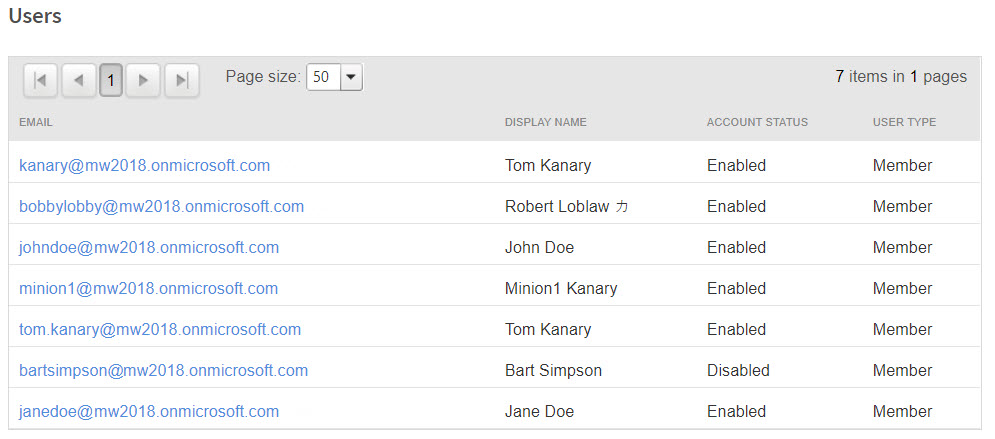This screenshot has height=439, width=995.
Task: Open user janedoe@mw2018.onmicrosoft.com
Action: point(149,411)
